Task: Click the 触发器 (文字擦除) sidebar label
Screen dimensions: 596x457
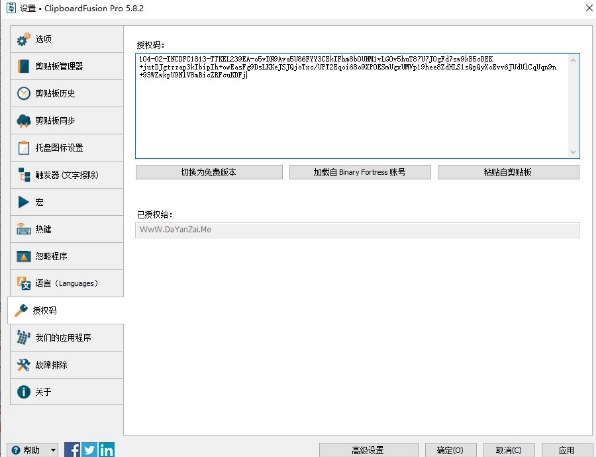Action: (67, 175)
